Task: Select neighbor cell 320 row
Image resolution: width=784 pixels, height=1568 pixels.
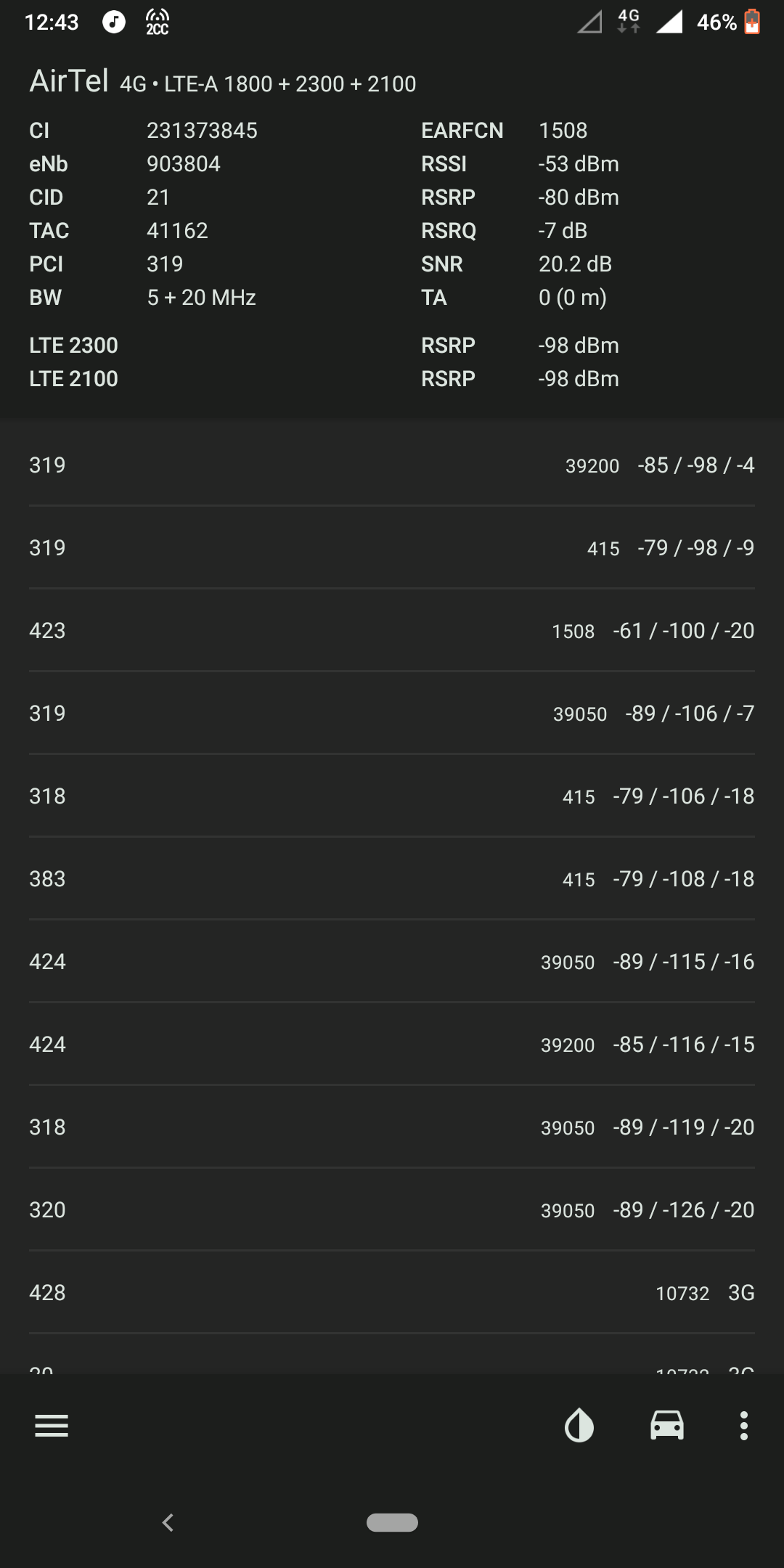Action: (392, 1209)
